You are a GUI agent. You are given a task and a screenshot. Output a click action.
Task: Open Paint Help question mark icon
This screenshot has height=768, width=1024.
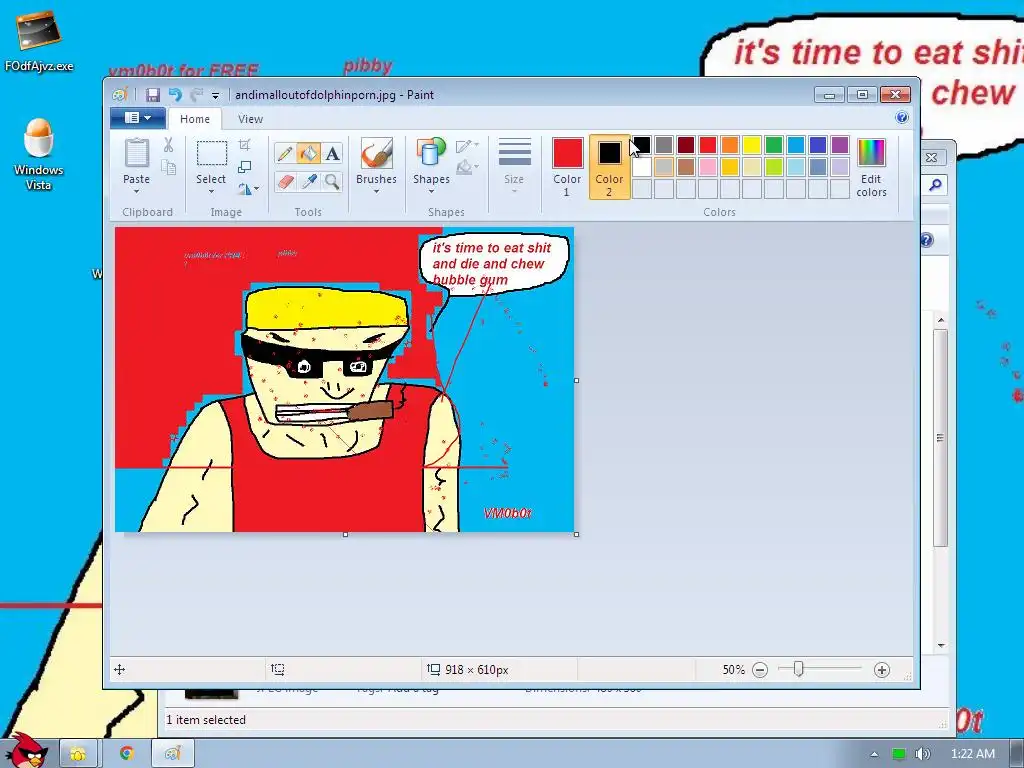click(x=902, y=118)
